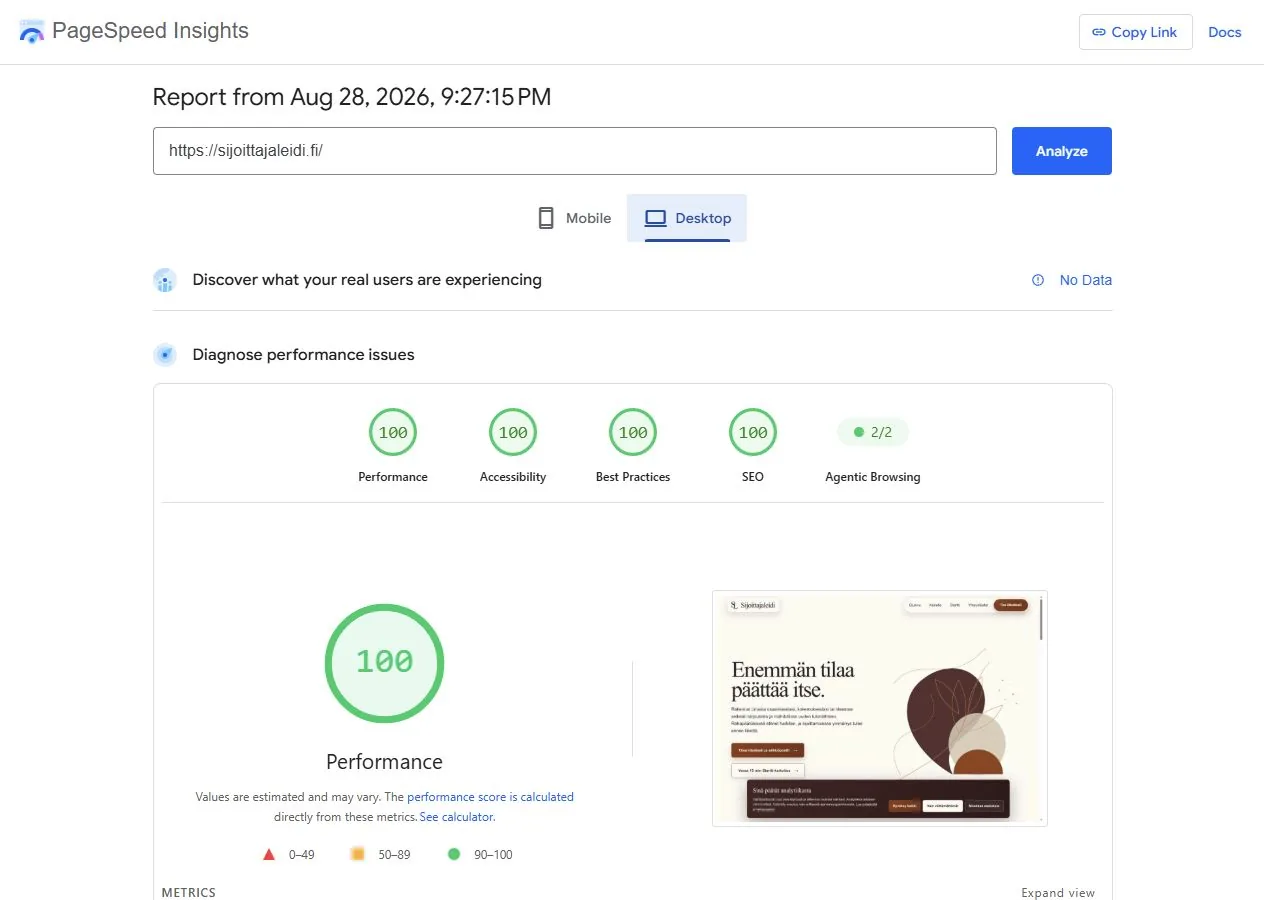Select the mobile phone icon

pyautogui.click(x=546, y=218)
